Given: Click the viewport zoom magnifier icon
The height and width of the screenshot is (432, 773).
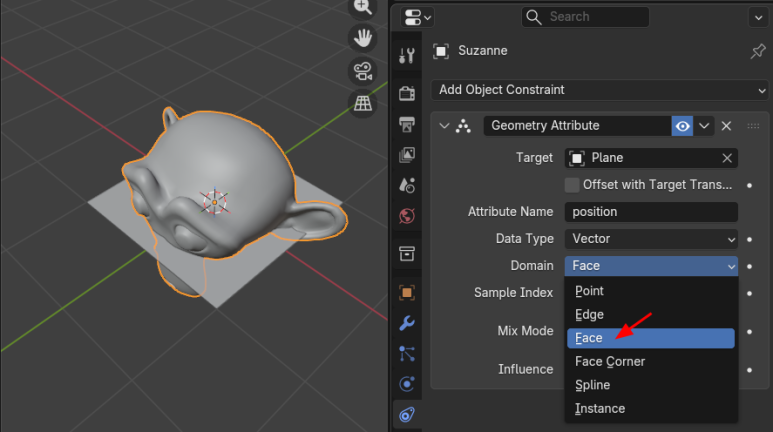Looking at the screenshot, I should coord(363,7).
